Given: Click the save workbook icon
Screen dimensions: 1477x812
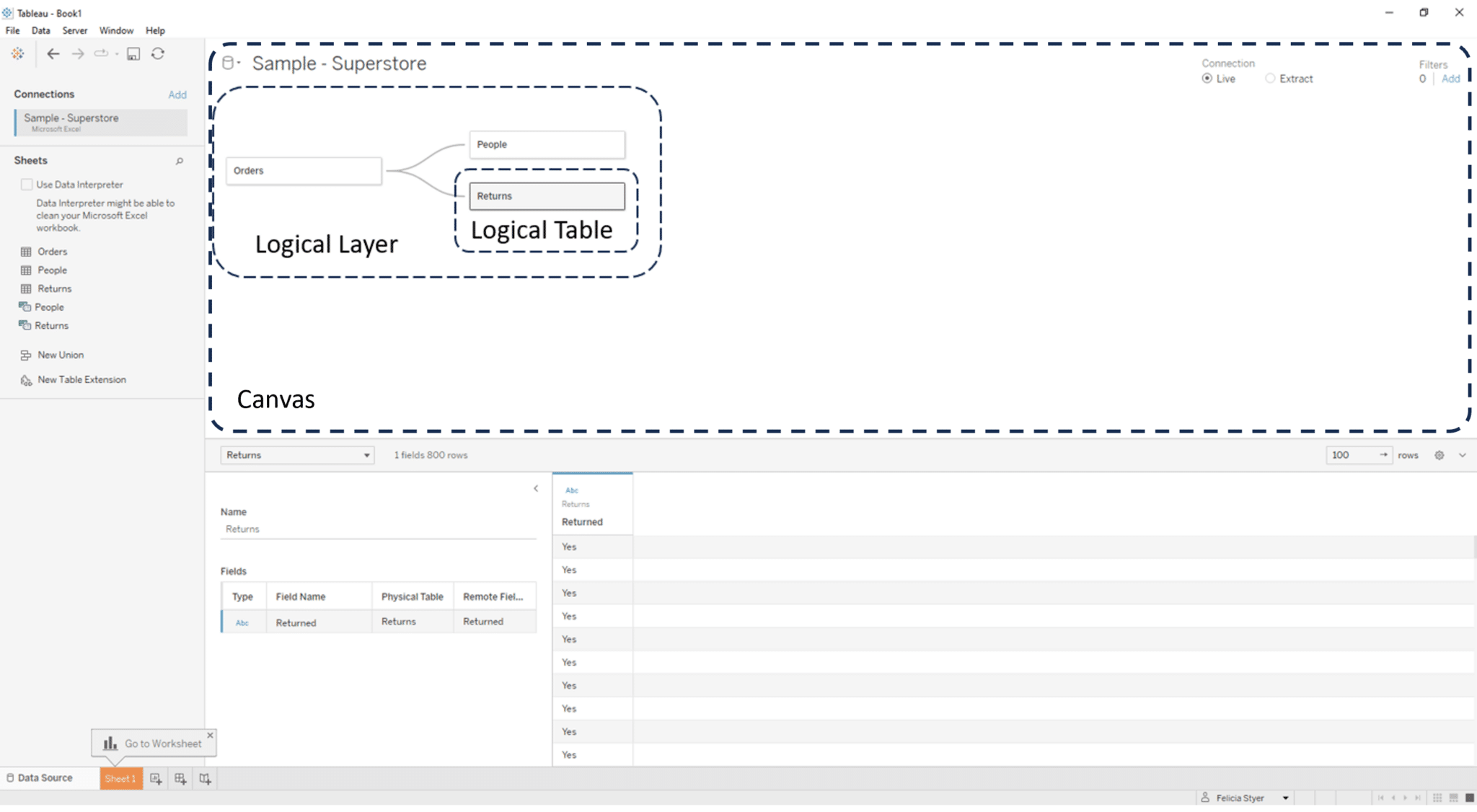Looking at the screenshot, I should pos(133,53).
